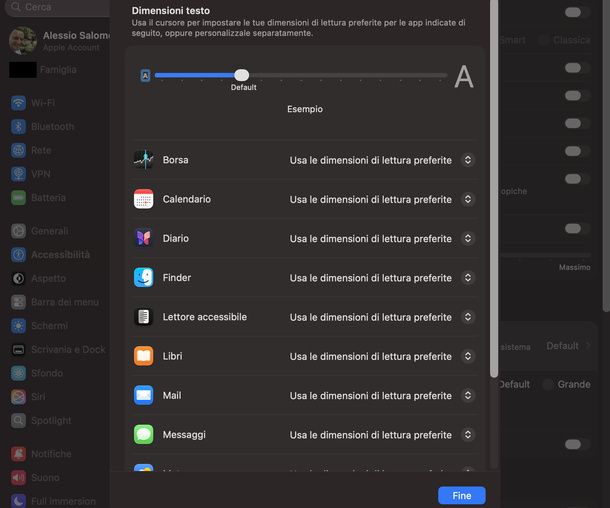
Task: Toggle the topmost switch in background window
Action: click(x=577, y=12)
